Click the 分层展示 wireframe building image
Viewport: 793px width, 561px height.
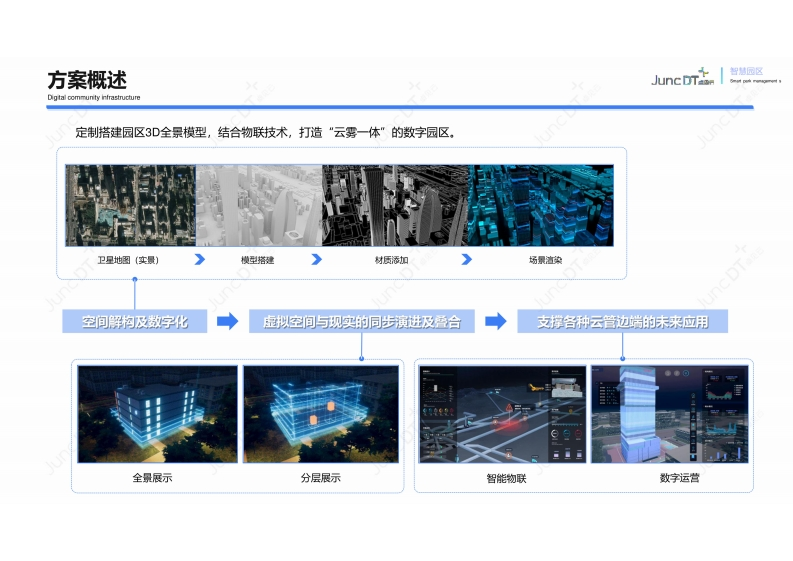pos(321,414)
